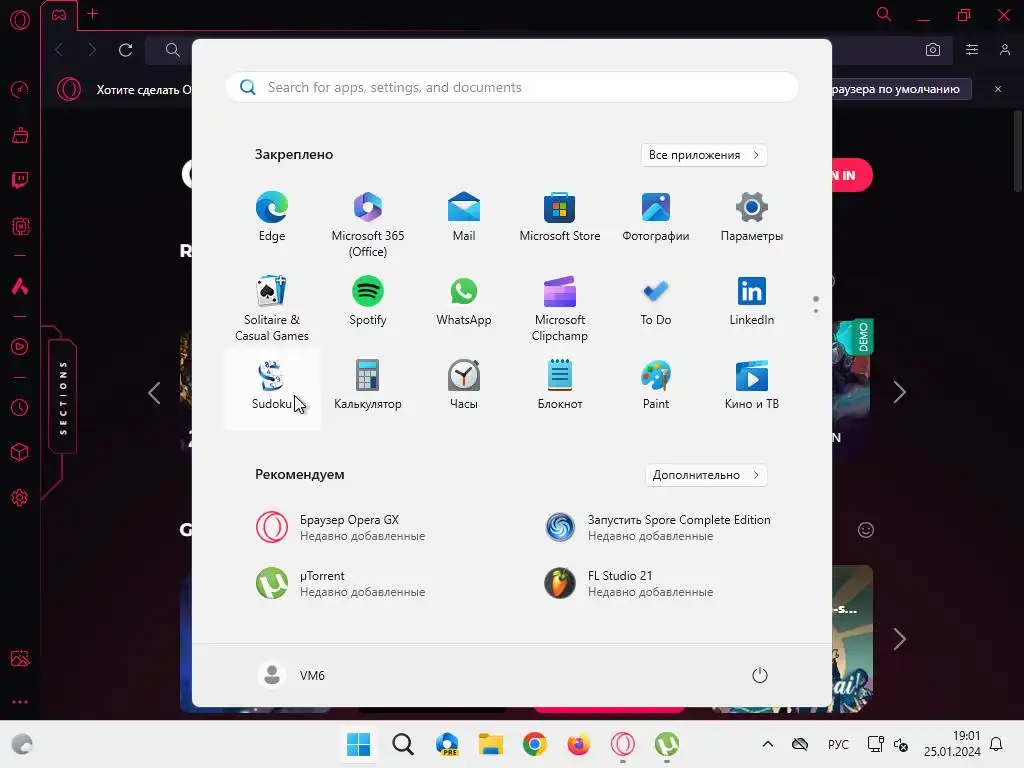Image resolution: width=1024 pixels, height=768 pixels.
Task: Open Edge preview icon on taskbar
Action: [447, 744]
